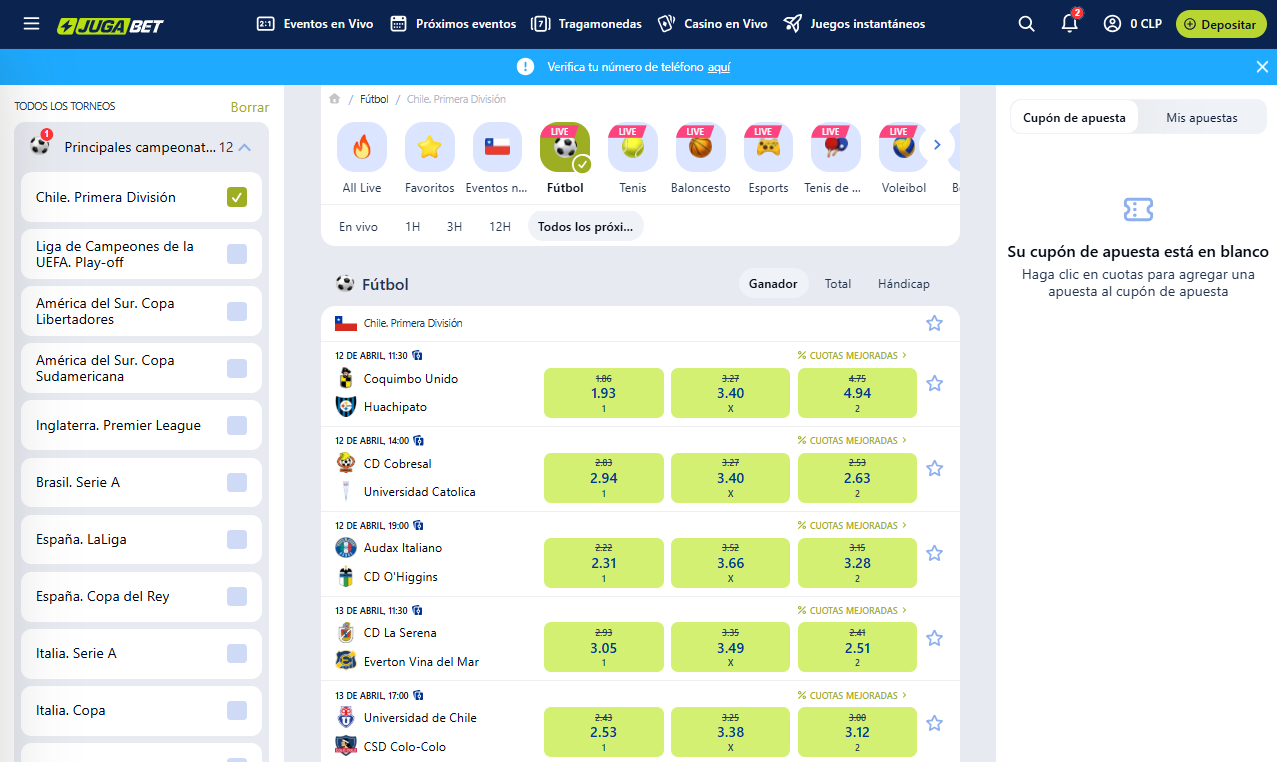Switch to the Hándicap market tab

click(904, 284)
